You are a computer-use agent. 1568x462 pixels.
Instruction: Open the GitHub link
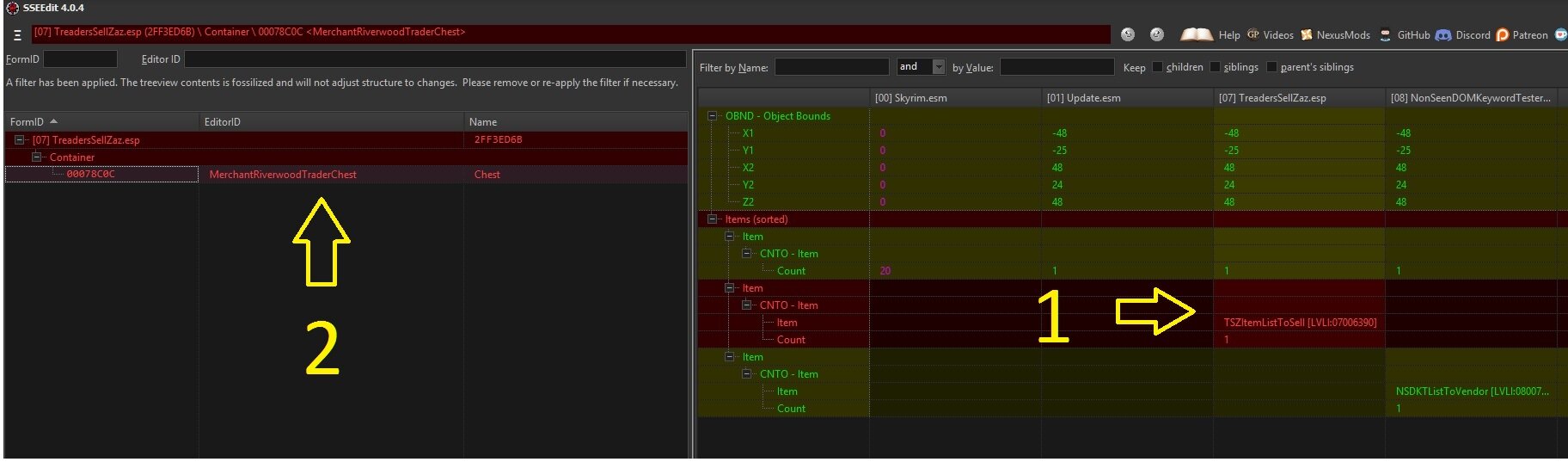(1413, 35)
